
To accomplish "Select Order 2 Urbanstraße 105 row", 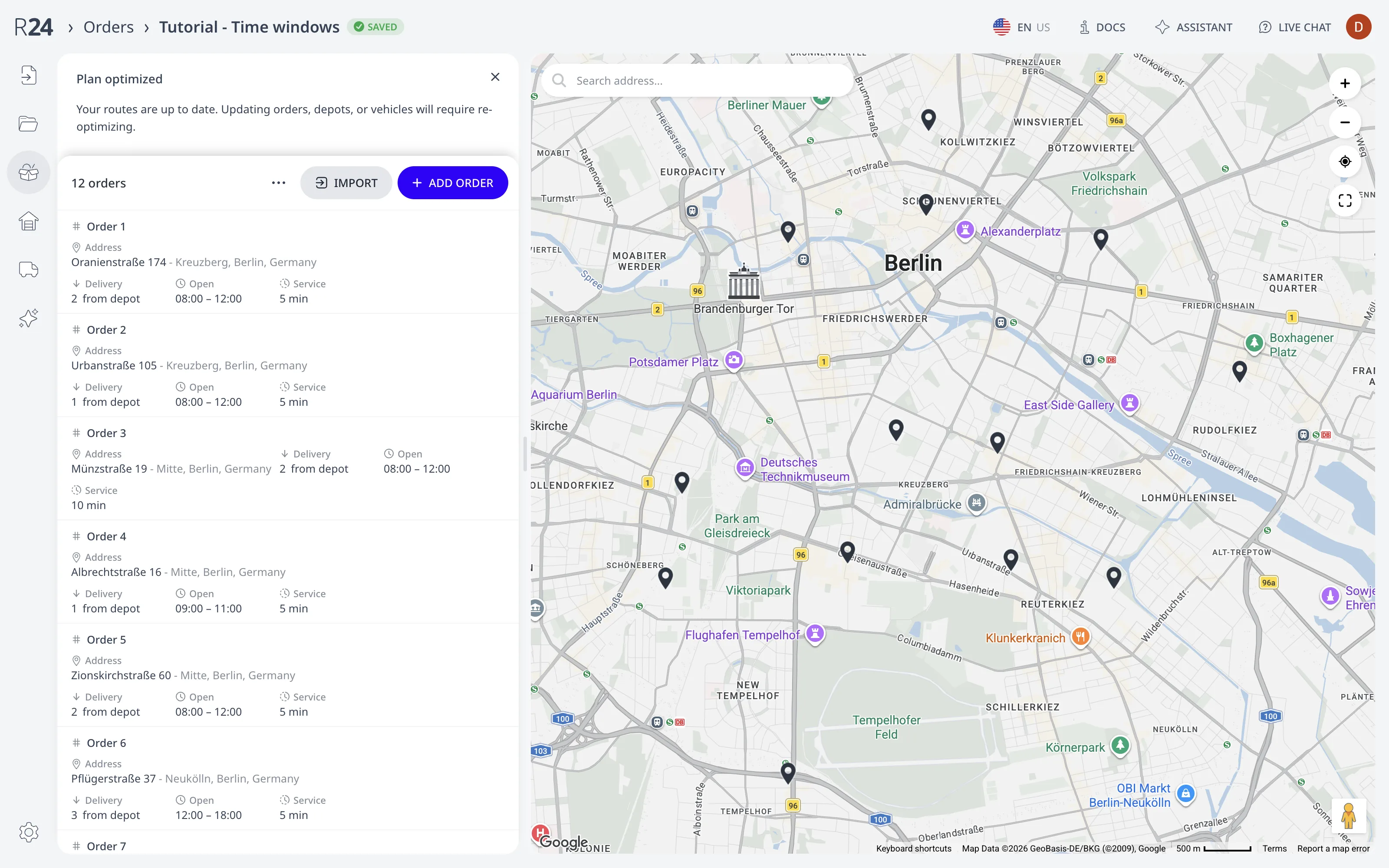I will click(288, 365).
